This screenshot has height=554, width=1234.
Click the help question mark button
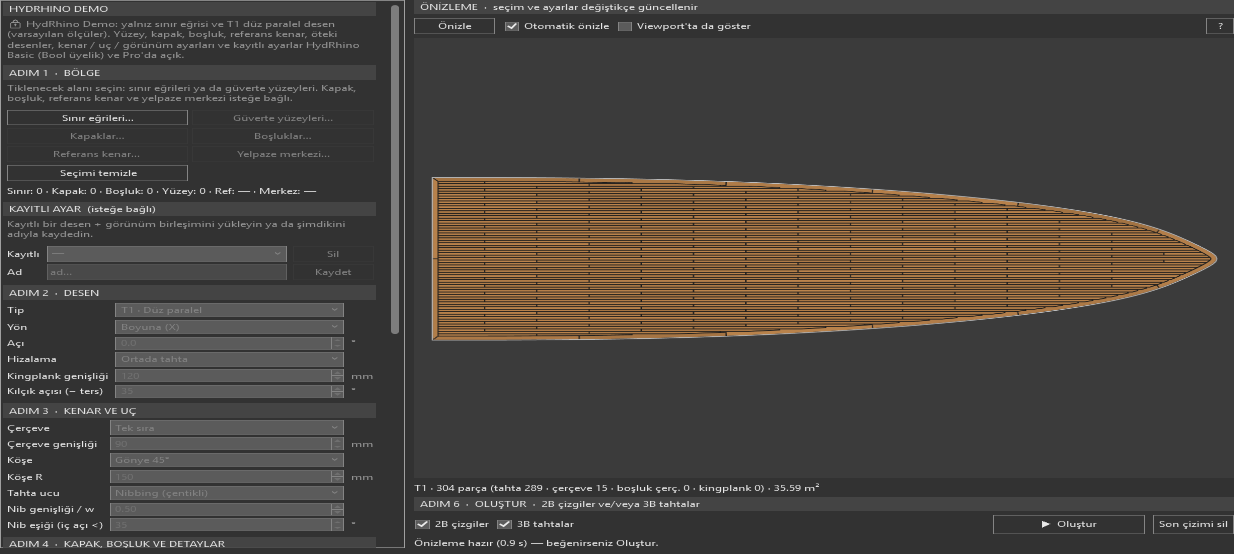(x=1219, y=26)
